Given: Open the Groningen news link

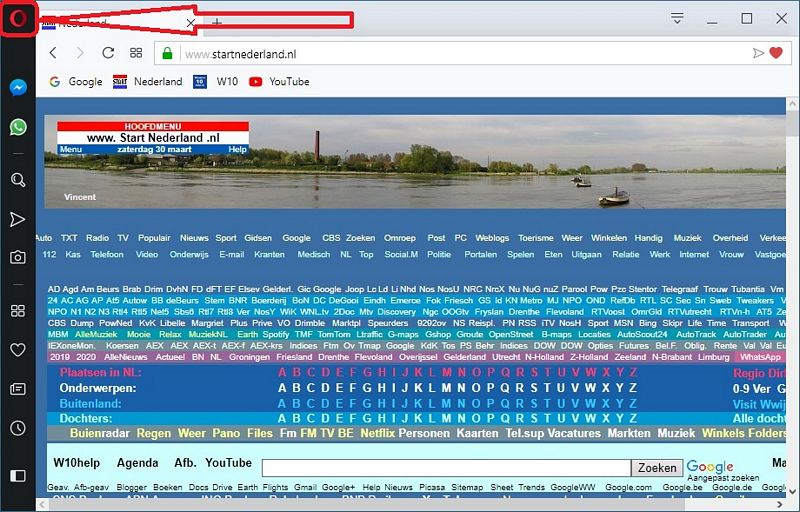Looking at the screenshot, I should pyautogui.click(x=249, y=357).
